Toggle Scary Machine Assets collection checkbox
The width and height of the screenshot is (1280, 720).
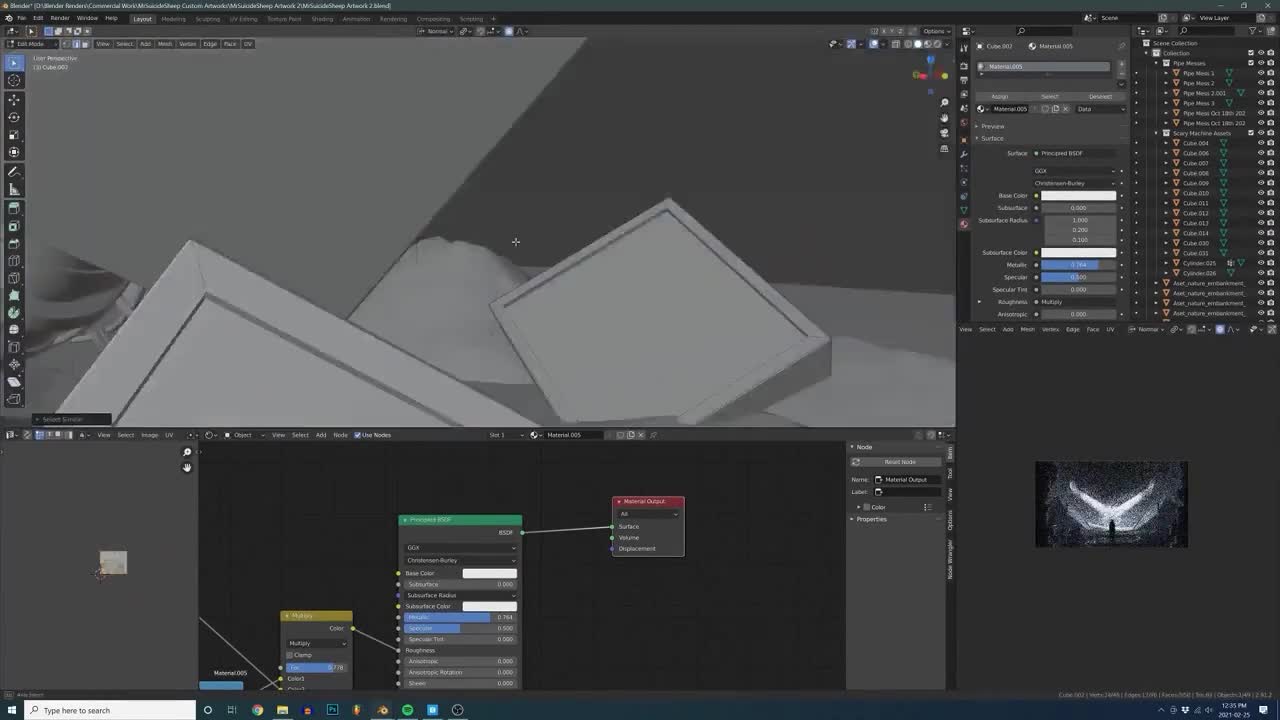pyautogui.click(x=1250, y=133)
